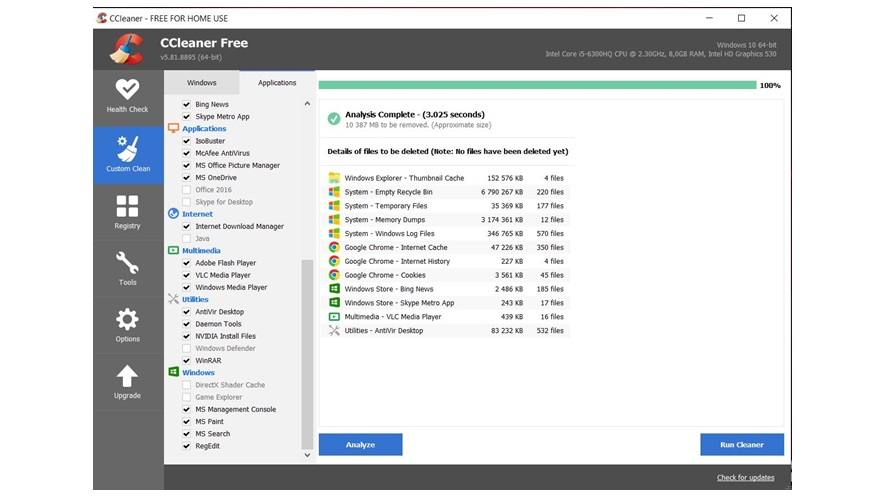Select the Internet category heading
This screenshot has width=870, height=500.
[x=198, y=214]
